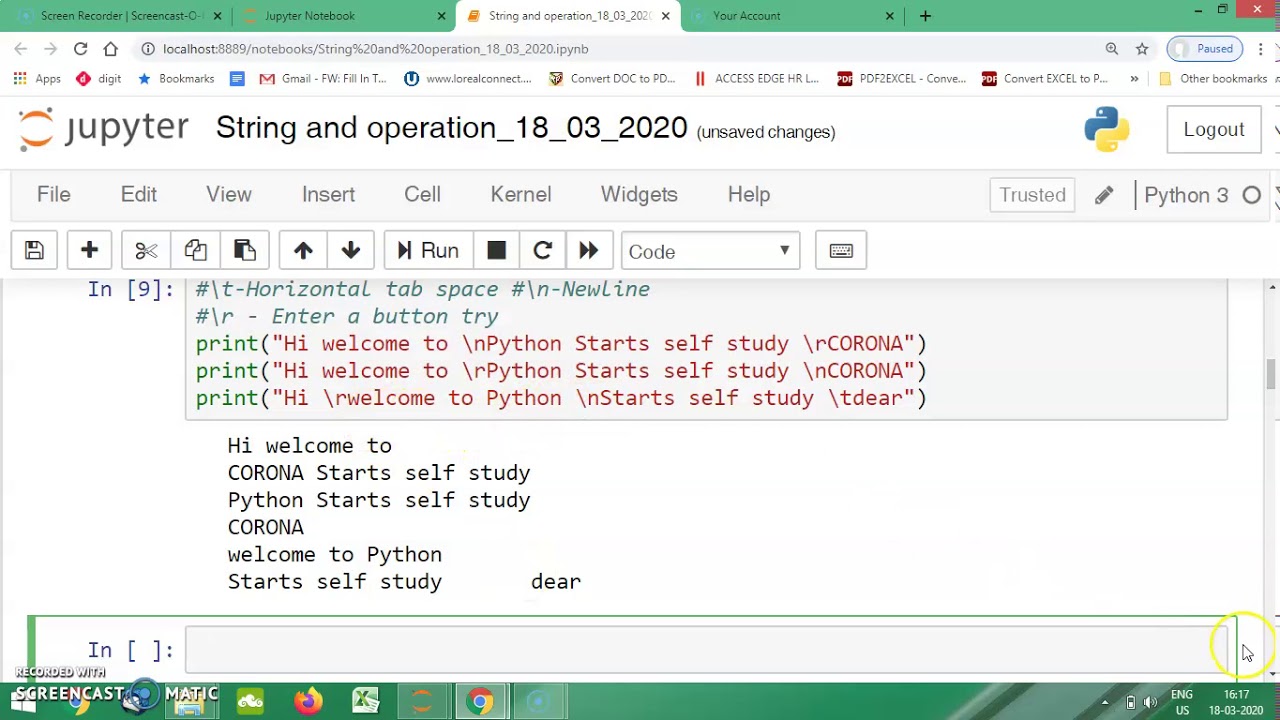Open the File menu
This screenshot has width=1280, height=720.
point(54,194)
